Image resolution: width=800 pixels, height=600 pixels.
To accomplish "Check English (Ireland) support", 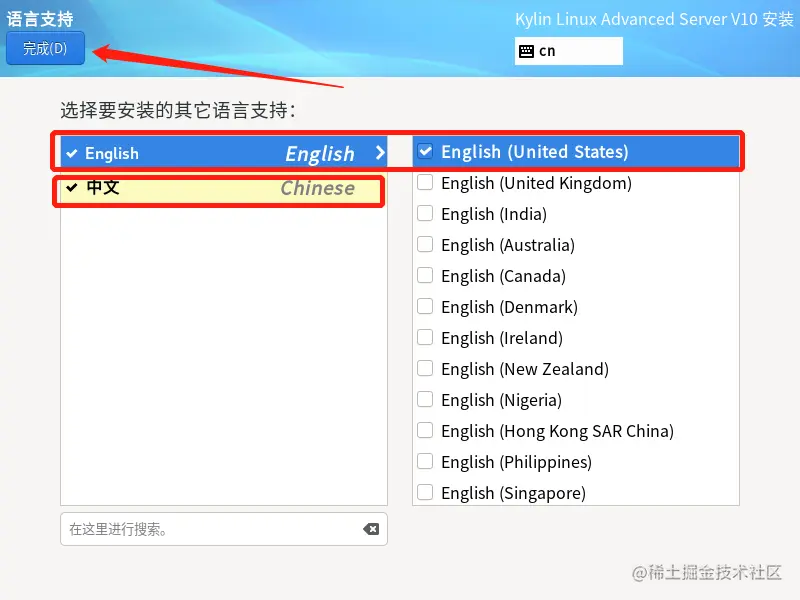I will point(425,338).
